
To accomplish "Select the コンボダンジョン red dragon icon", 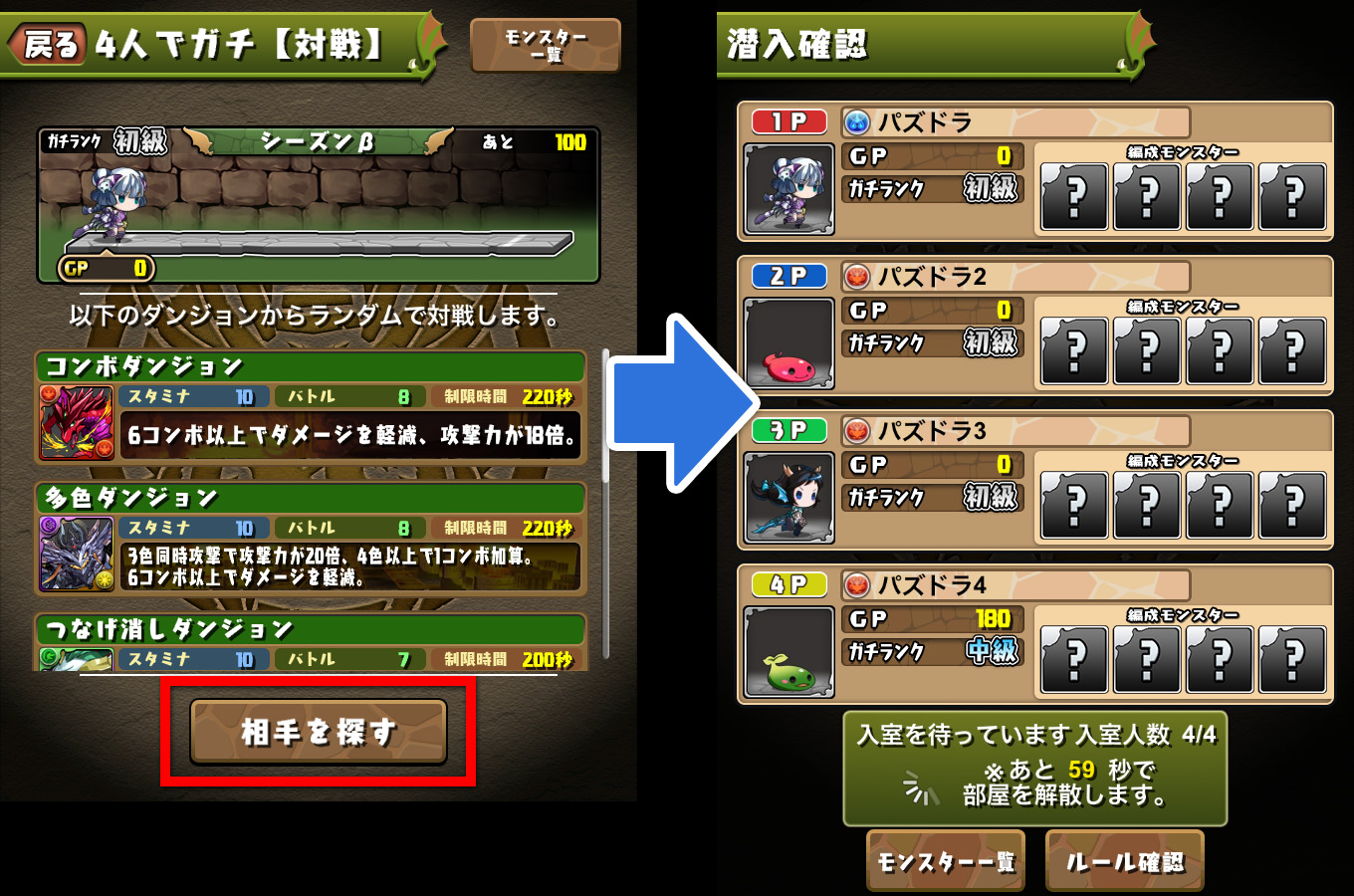I will click(x=77, y=422).
